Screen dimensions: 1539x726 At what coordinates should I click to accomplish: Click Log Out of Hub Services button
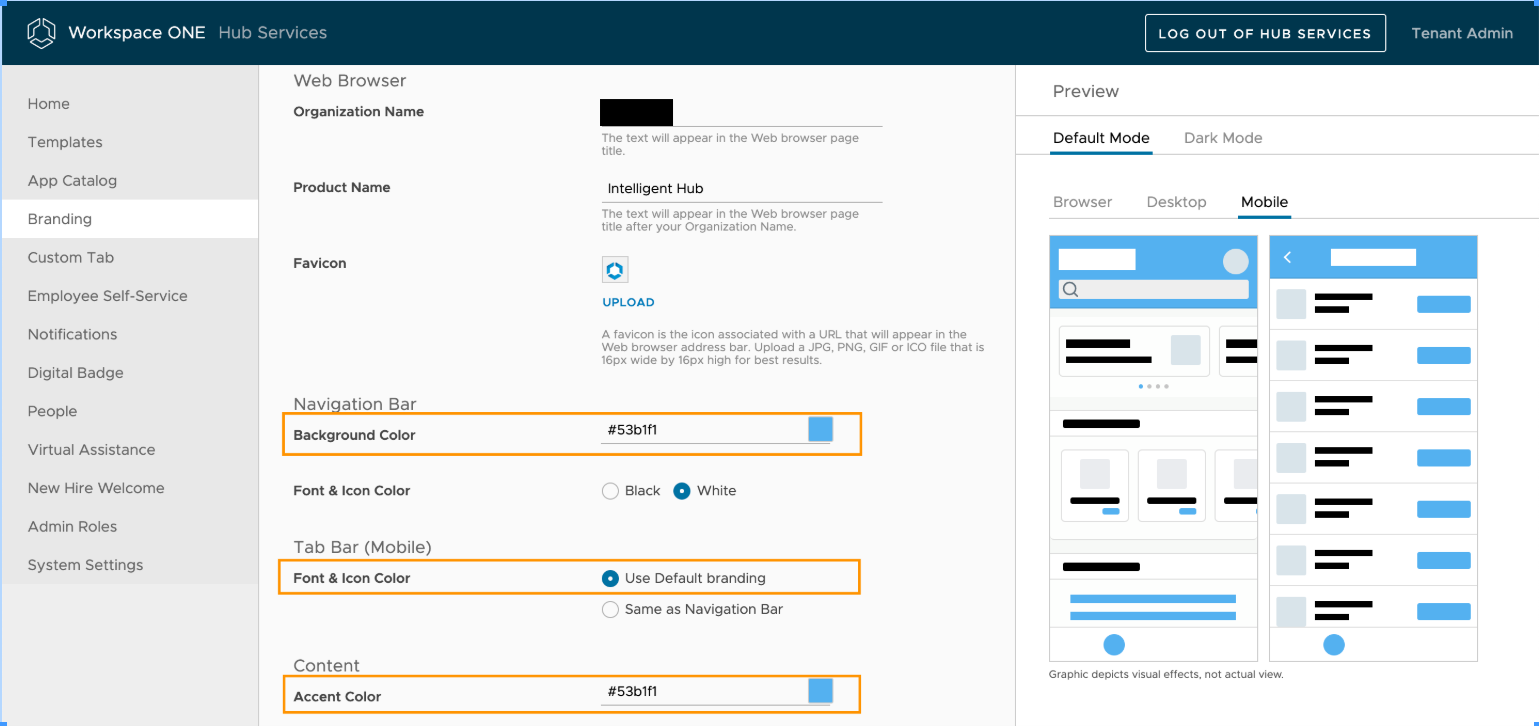[1265, 33]
